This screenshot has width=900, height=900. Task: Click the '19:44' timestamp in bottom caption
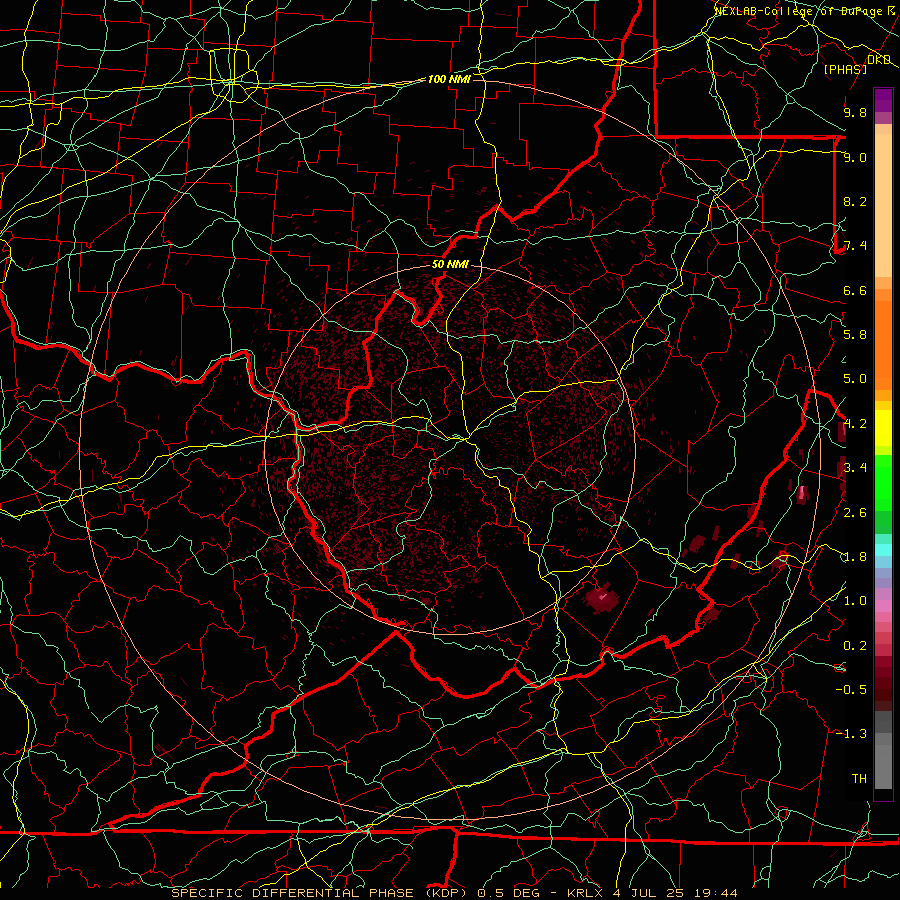tap(714, 893)
